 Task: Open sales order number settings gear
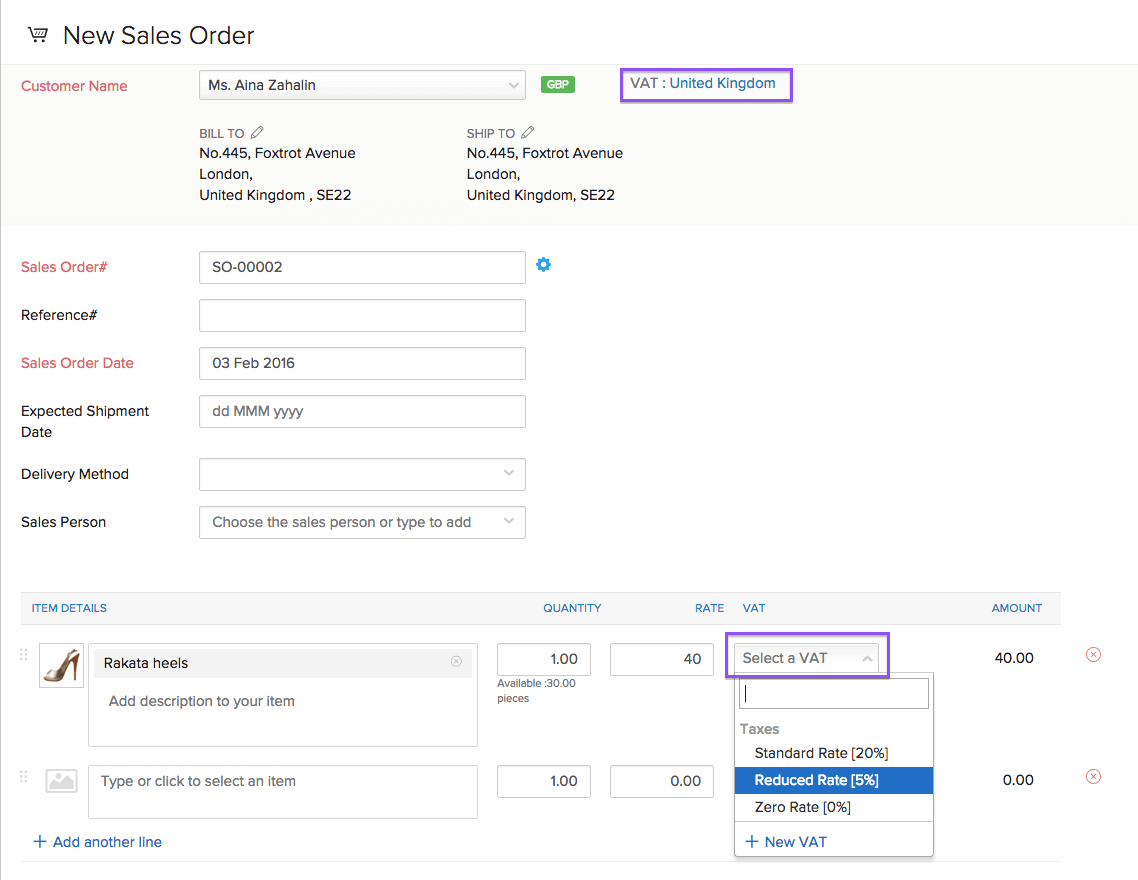[543, 264]
